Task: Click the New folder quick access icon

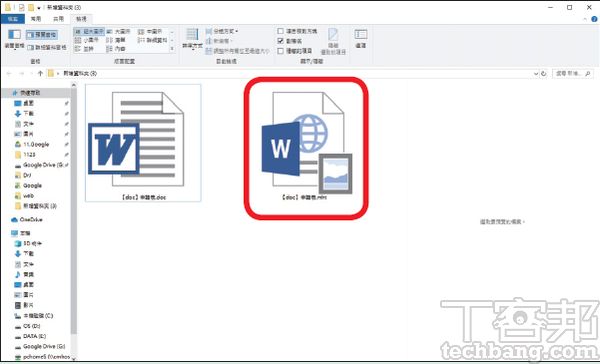Action: pyautogui.click(x=31, y=8)
